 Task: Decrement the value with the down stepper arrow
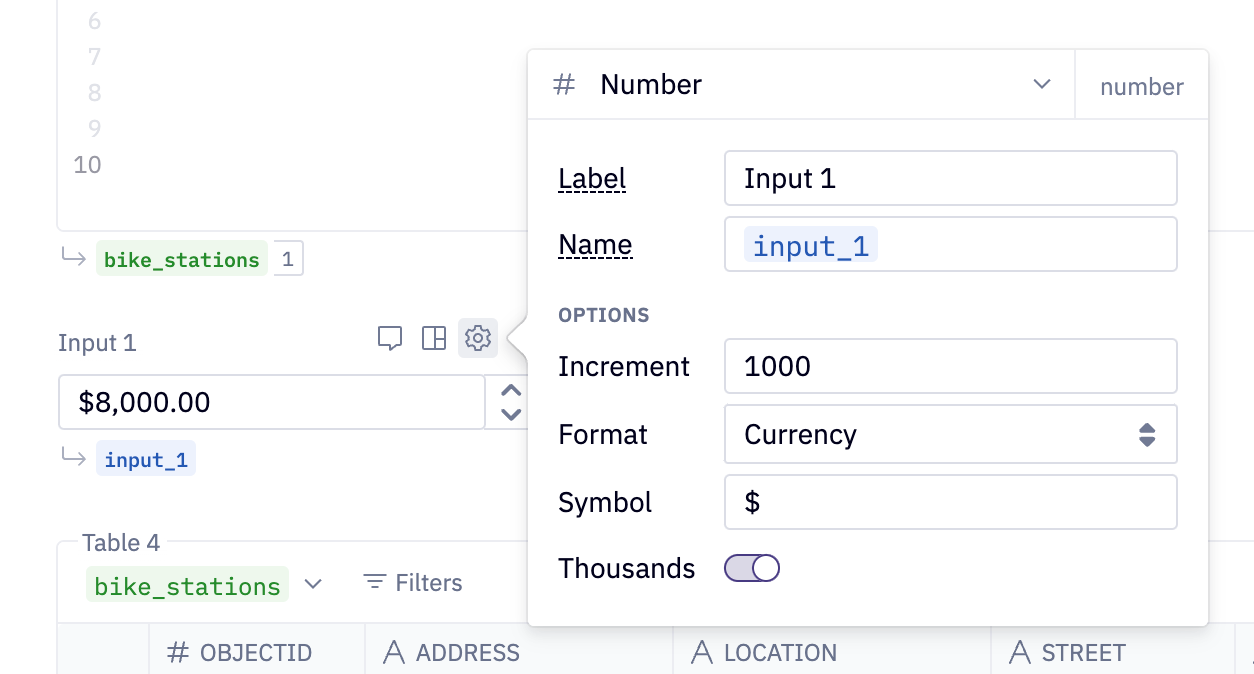coord(511,412)
